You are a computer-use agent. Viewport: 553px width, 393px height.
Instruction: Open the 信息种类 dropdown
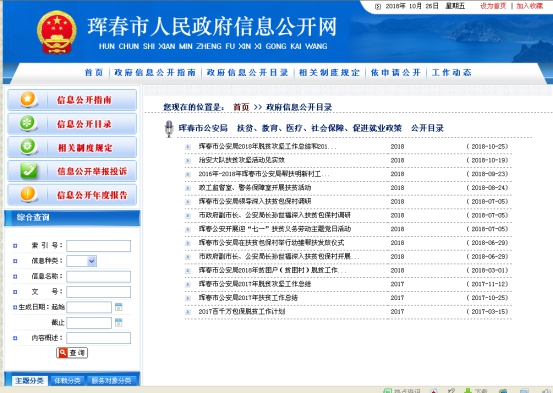click(x=81, y=261)
